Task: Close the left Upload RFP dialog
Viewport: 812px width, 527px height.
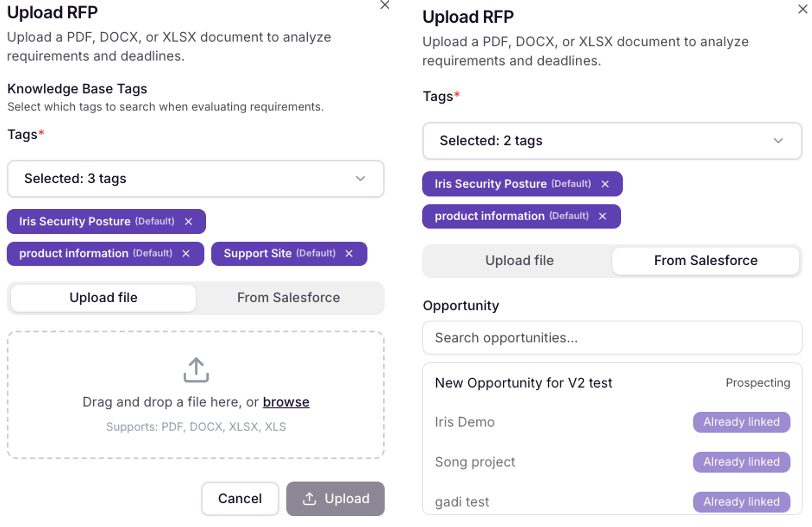Action: (x=385, y=5)
